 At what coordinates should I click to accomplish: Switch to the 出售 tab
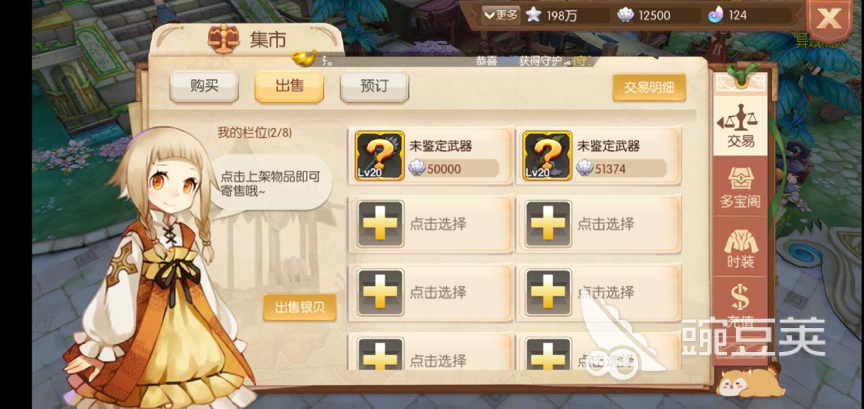click(289, 87)
